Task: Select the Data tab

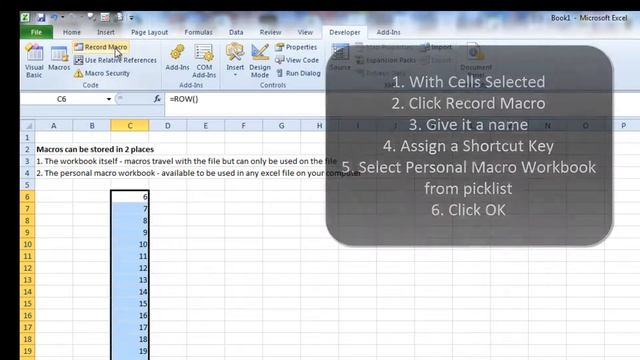Action: (x=236, y=32)
